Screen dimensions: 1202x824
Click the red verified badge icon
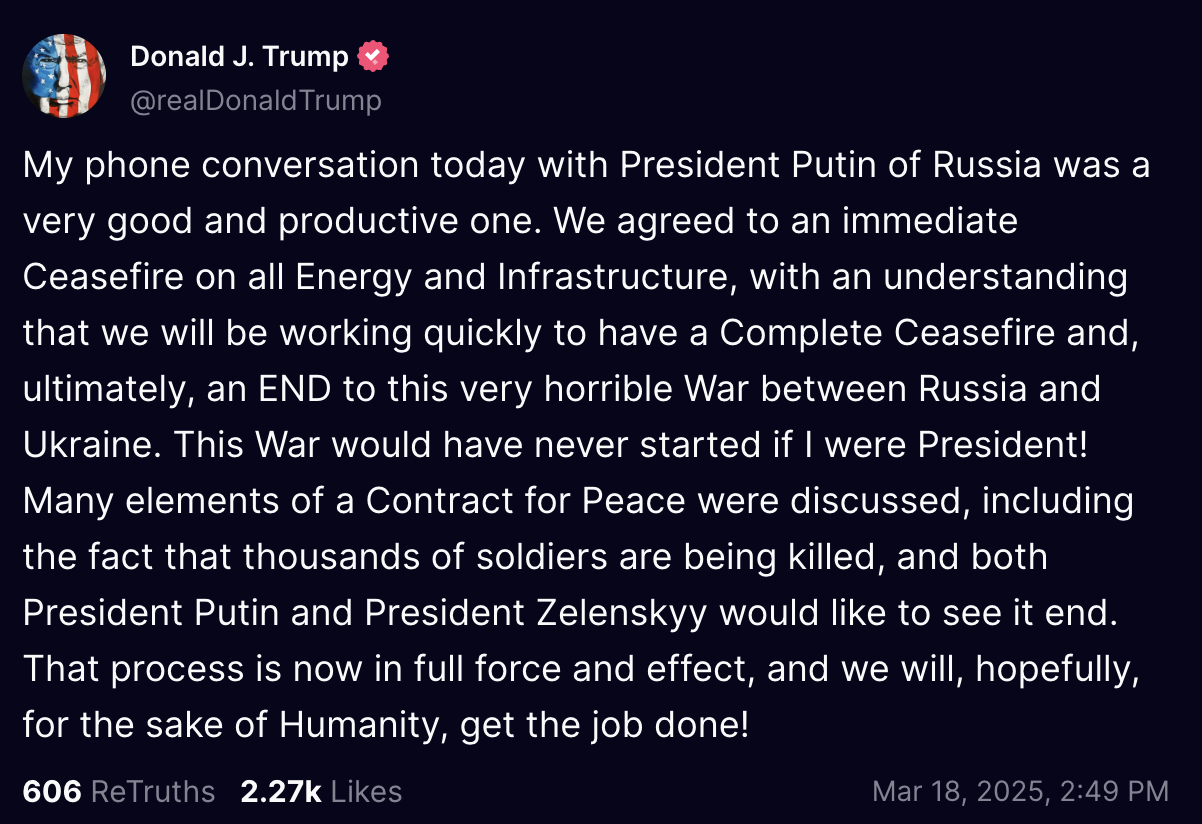(373, 57)
